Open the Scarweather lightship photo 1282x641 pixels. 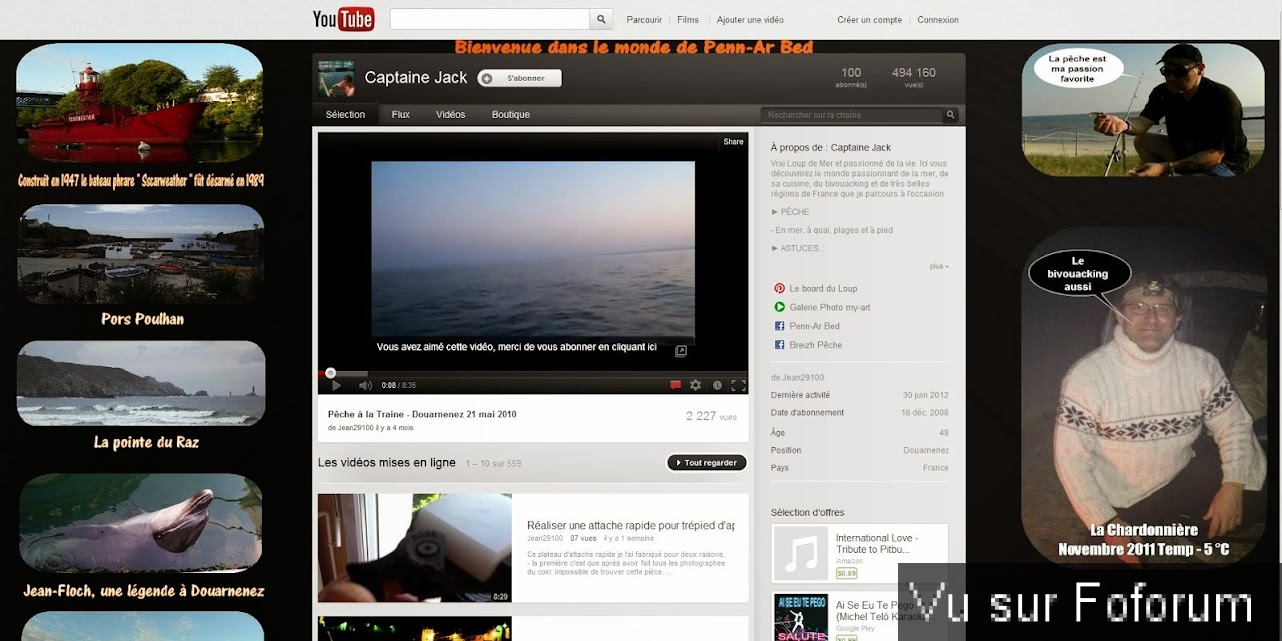click(x=139, y=103)
